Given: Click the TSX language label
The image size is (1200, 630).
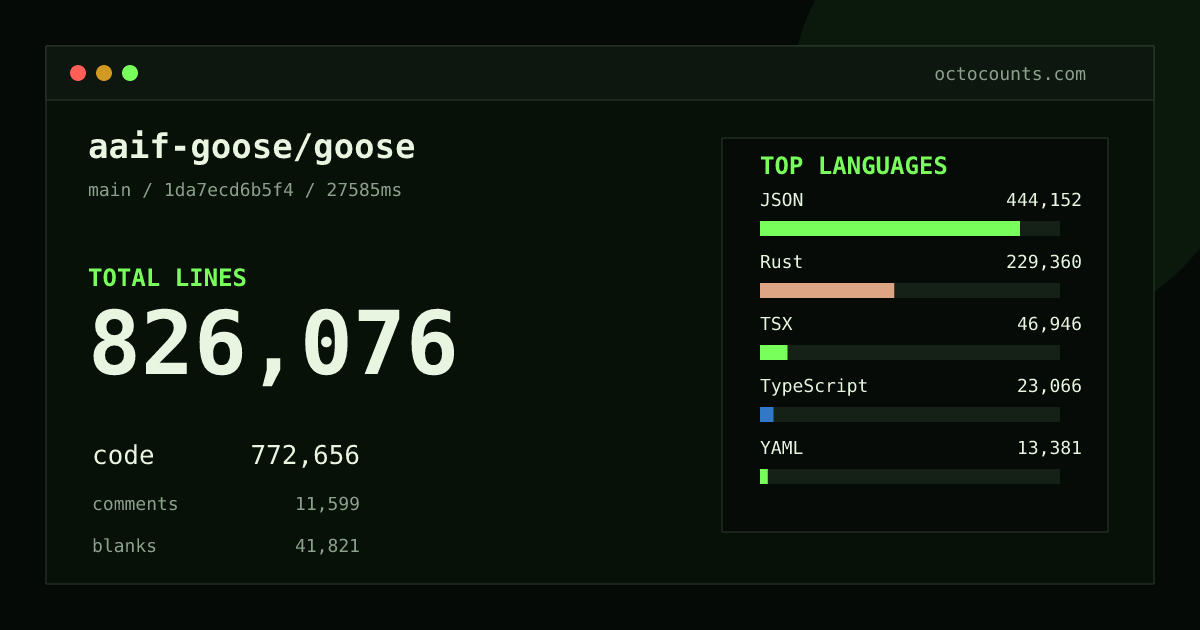Looking at the screenshot, I should coord(776,324).
